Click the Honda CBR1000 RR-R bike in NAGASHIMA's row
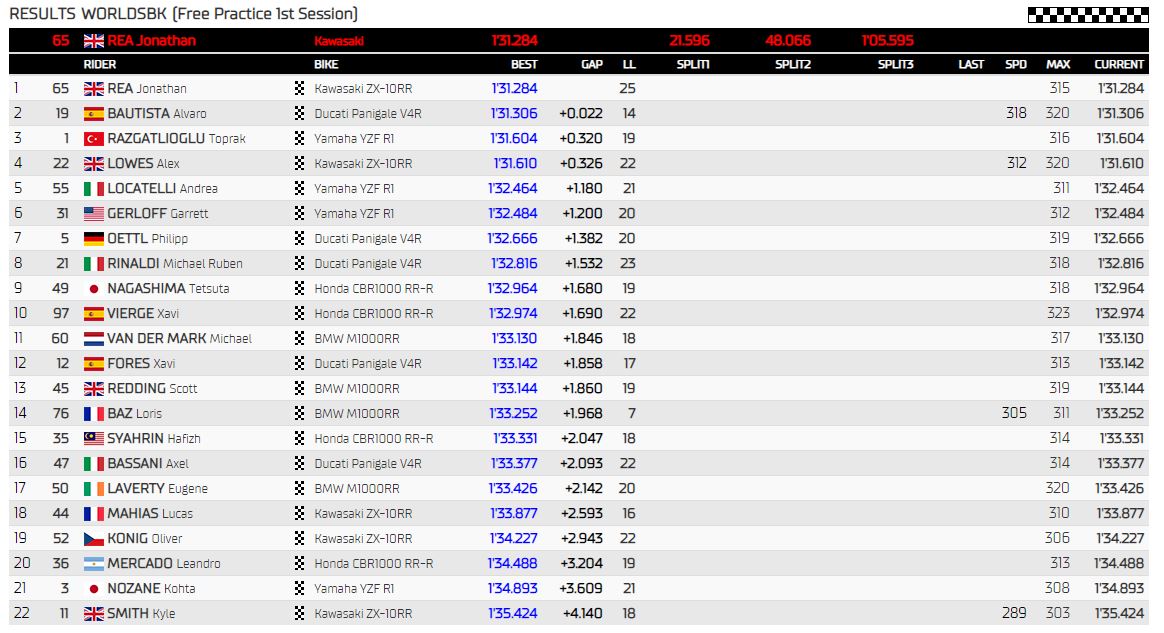Screen dimensions: 1164x633 pyautogui.click(x=373, y=289)
